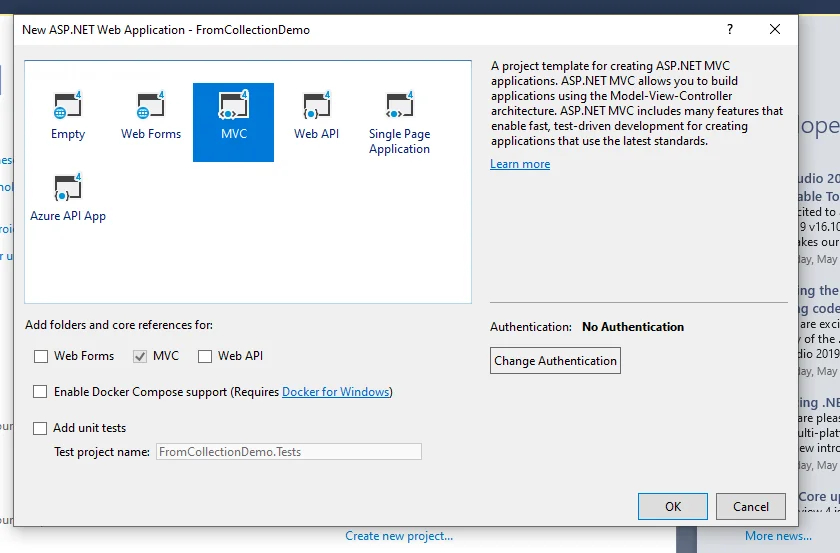The height and width of the screenshot is (553, 840).
Task: Click the dialog title FromCollectionDemo text
Action: [x=253, y=30]
